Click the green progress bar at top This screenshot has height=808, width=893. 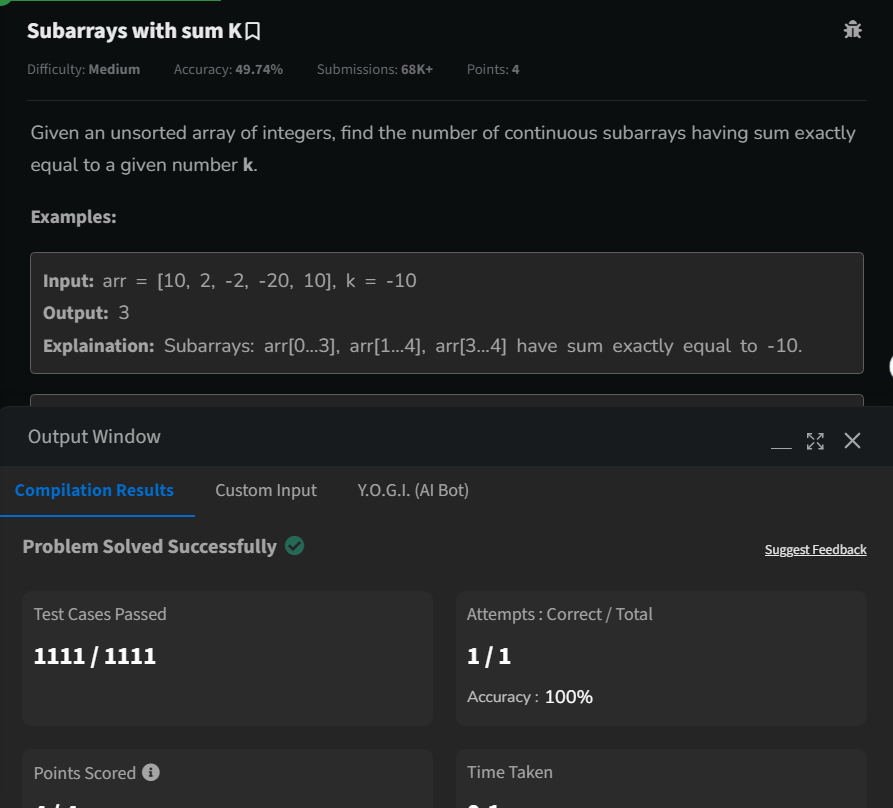[110, 2]
